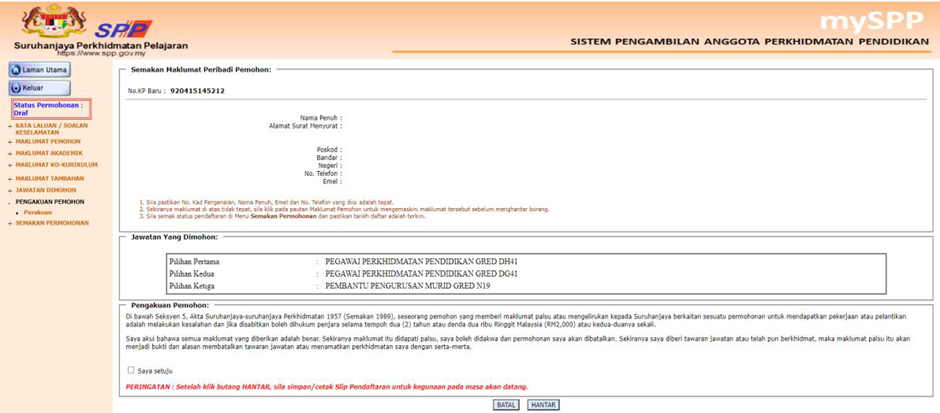The height and width of the screenshot is (413, 940).
Task: Expand Jawatan Dimohon menu
Action: click(x=46, y=190)
